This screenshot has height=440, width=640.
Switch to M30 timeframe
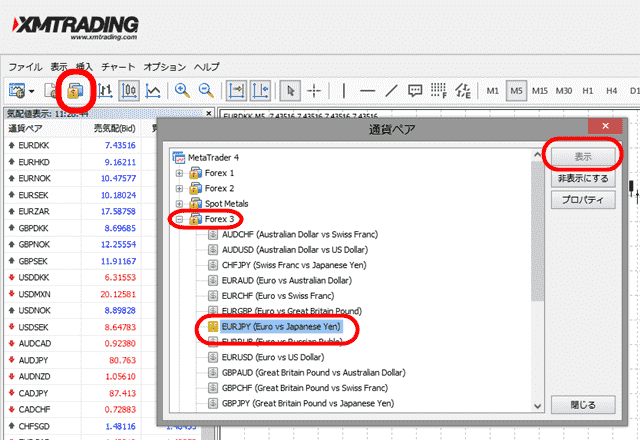coord(564,91)
